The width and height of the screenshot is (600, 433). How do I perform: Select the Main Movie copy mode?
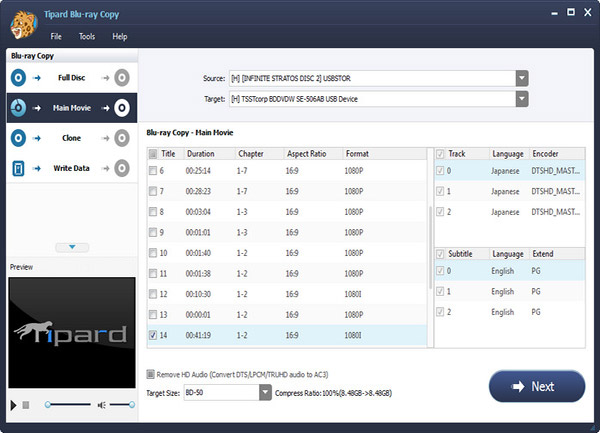70,107
